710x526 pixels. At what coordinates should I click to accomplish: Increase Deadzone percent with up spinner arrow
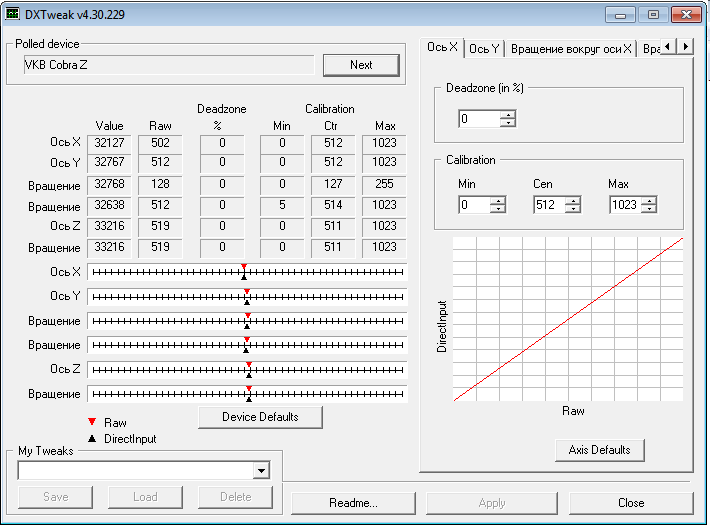508,115
